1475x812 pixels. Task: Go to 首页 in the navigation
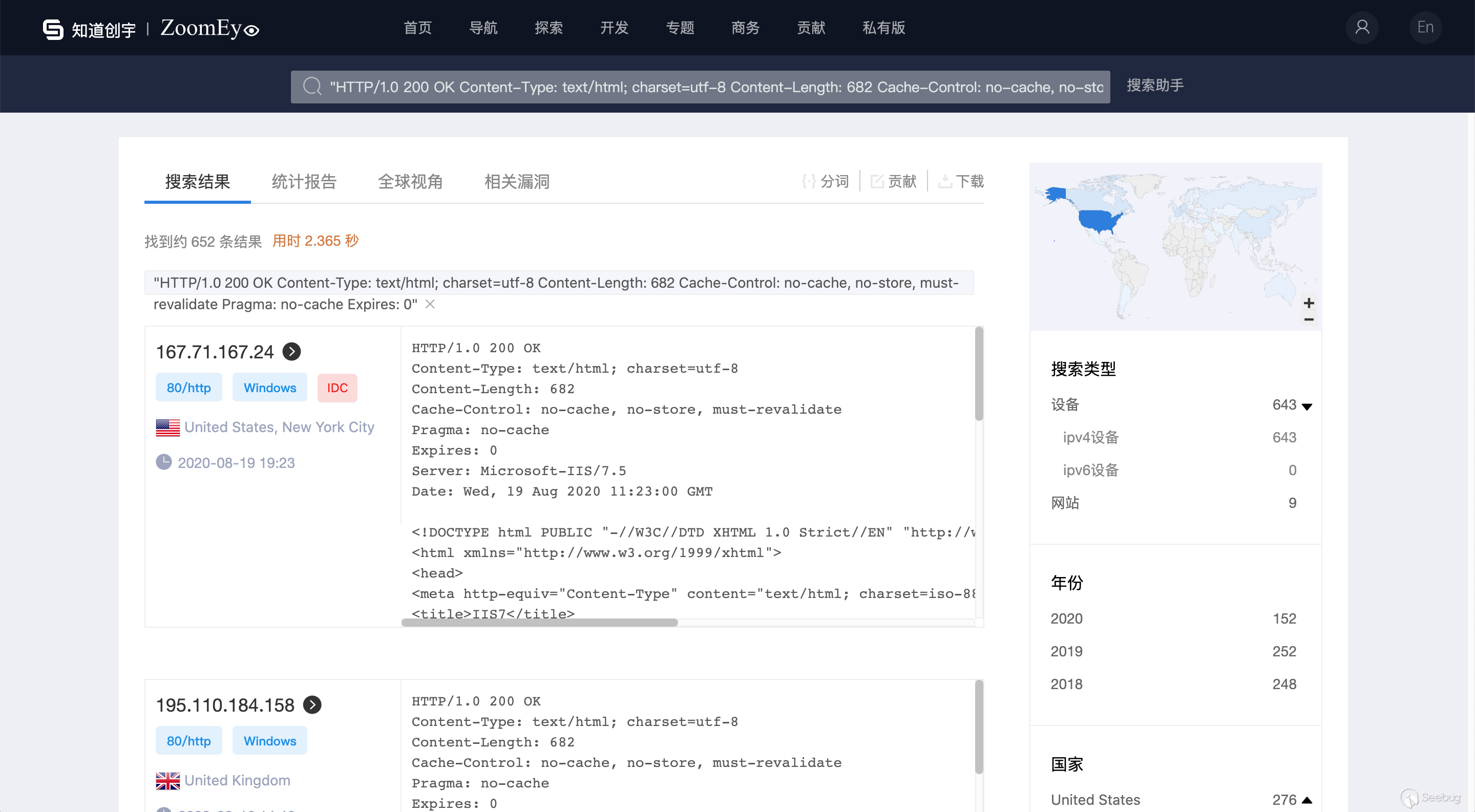click(x=417, y=28)
